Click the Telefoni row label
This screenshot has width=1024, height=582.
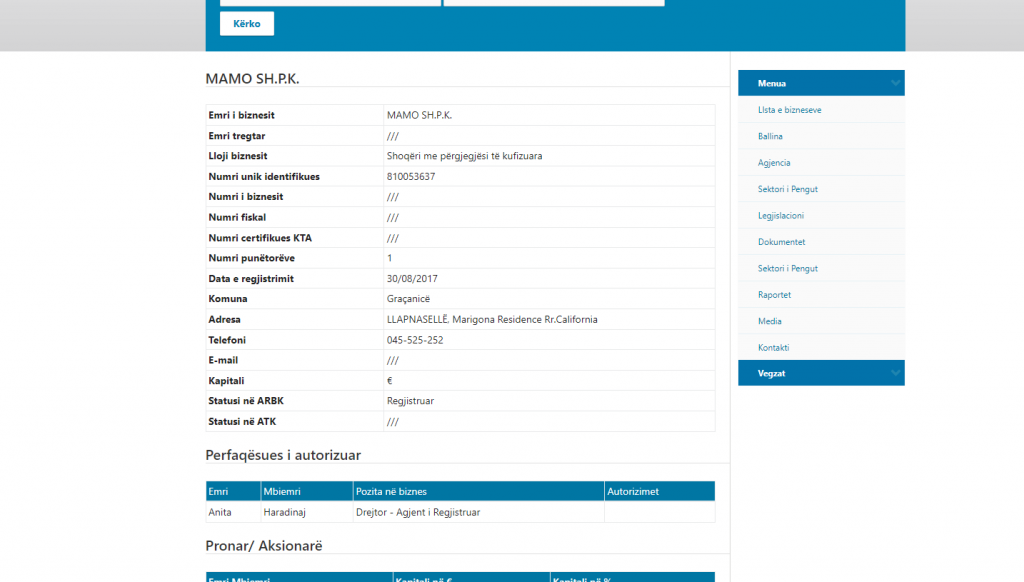(227, 340)
